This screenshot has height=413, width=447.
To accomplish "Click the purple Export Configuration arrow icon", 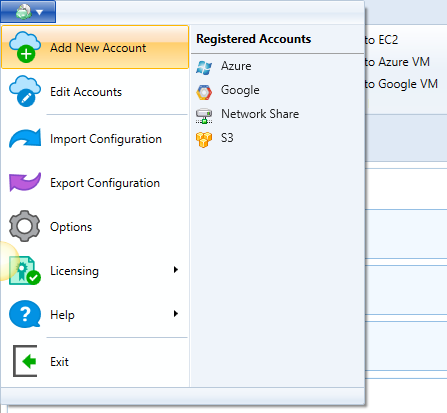I will (25, 182).
